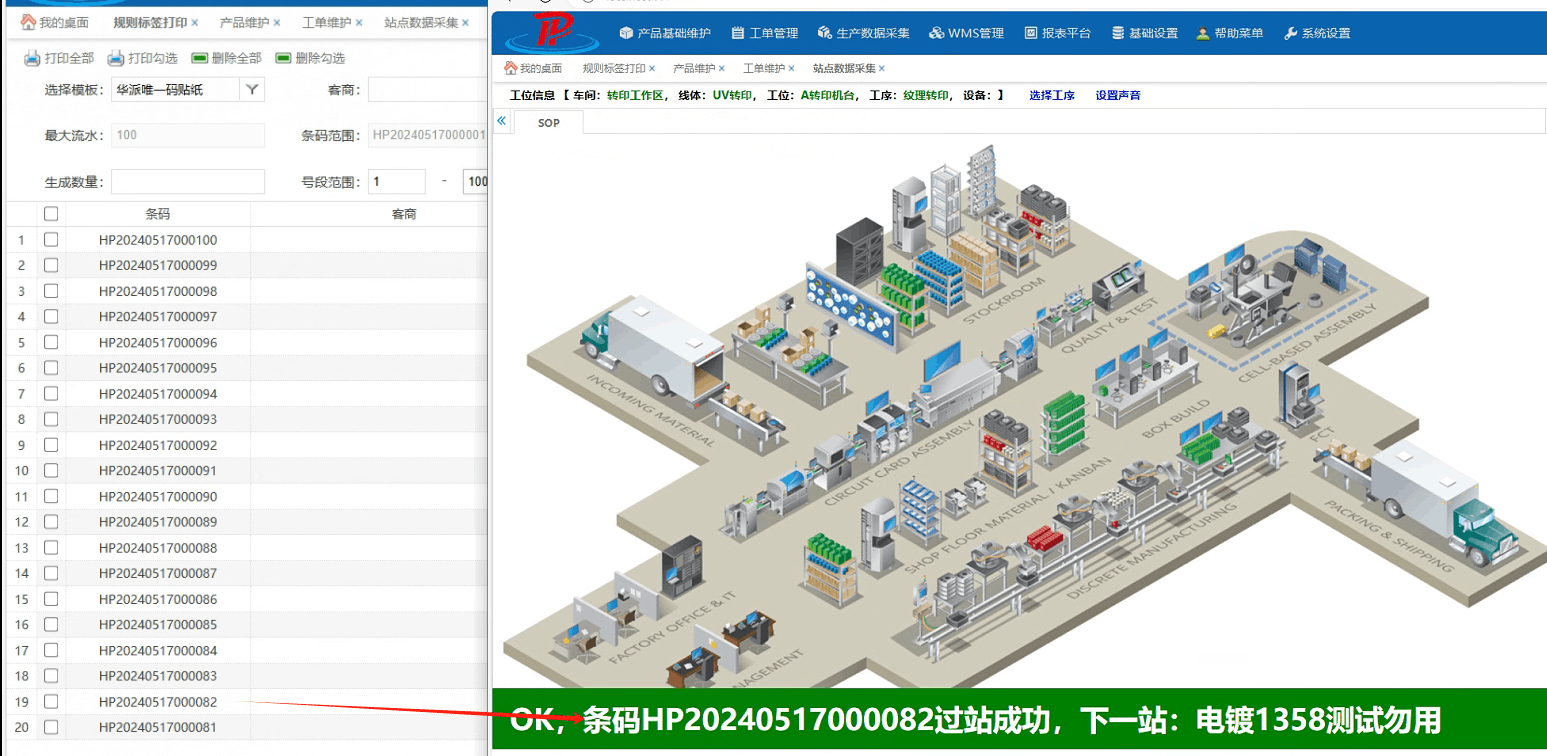This screenshot has width=1547, height=756.
Task: Tick the select-all checkbox in table header
Action: [x=51, y=214]
